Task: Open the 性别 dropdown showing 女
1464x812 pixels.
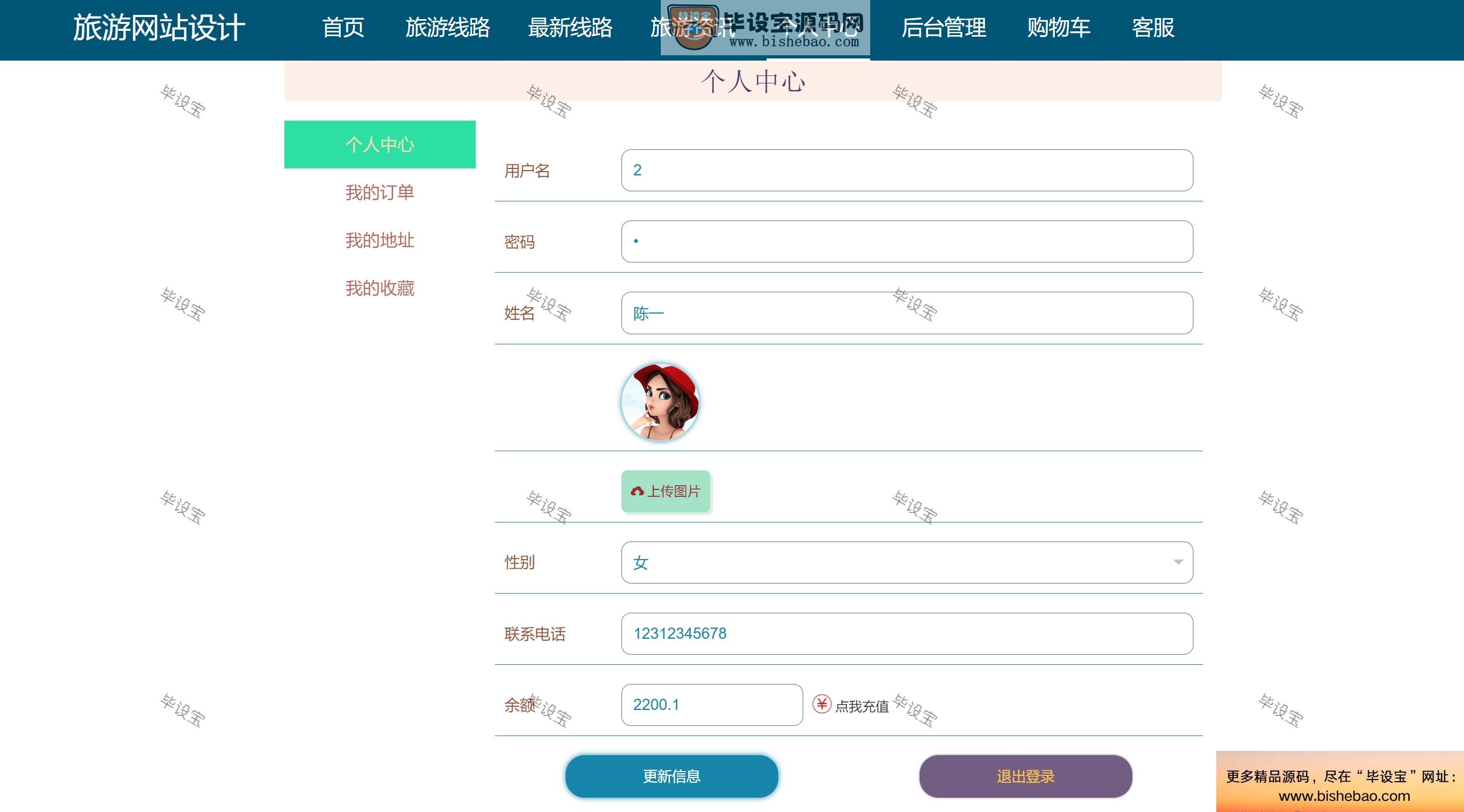Action: [x=907, y=562]
